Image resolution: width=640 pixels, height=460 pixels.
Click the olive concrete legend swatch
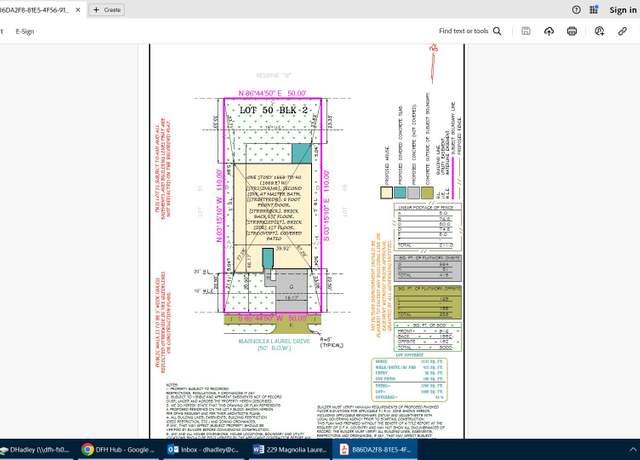[427, 193]
